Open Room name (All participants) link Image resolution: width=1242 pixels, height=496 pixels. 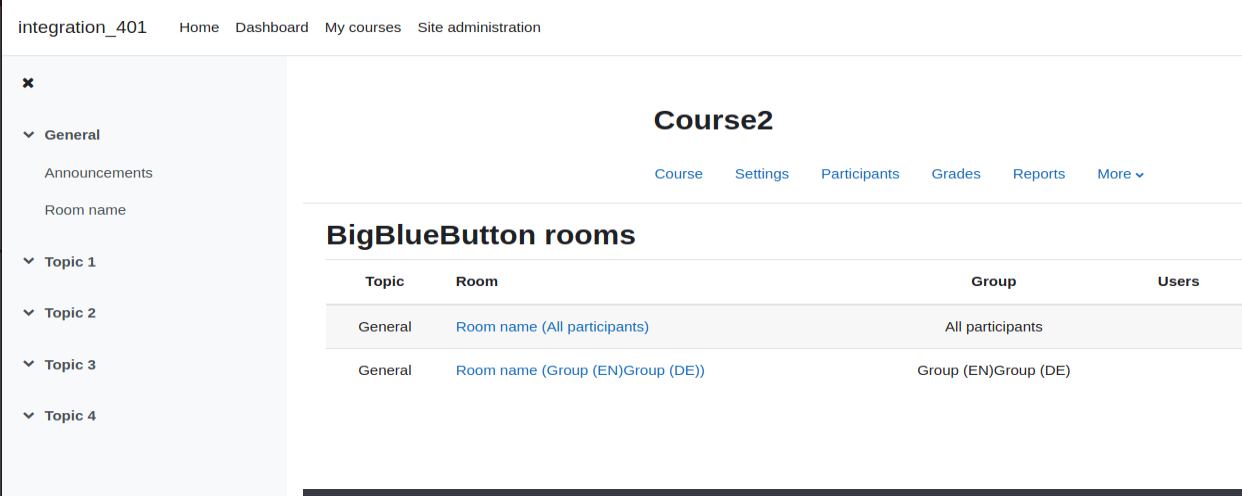point(552,327)
